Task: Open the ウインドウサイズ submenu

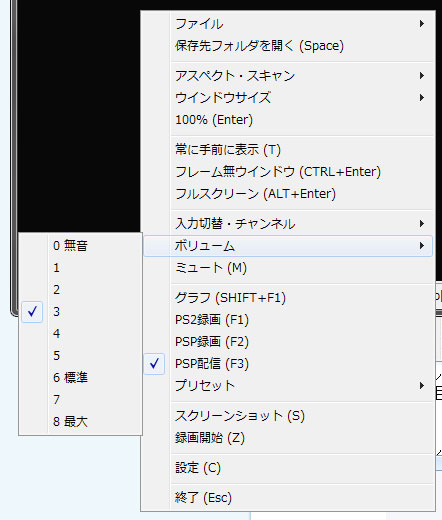Action: coord(288,98)
